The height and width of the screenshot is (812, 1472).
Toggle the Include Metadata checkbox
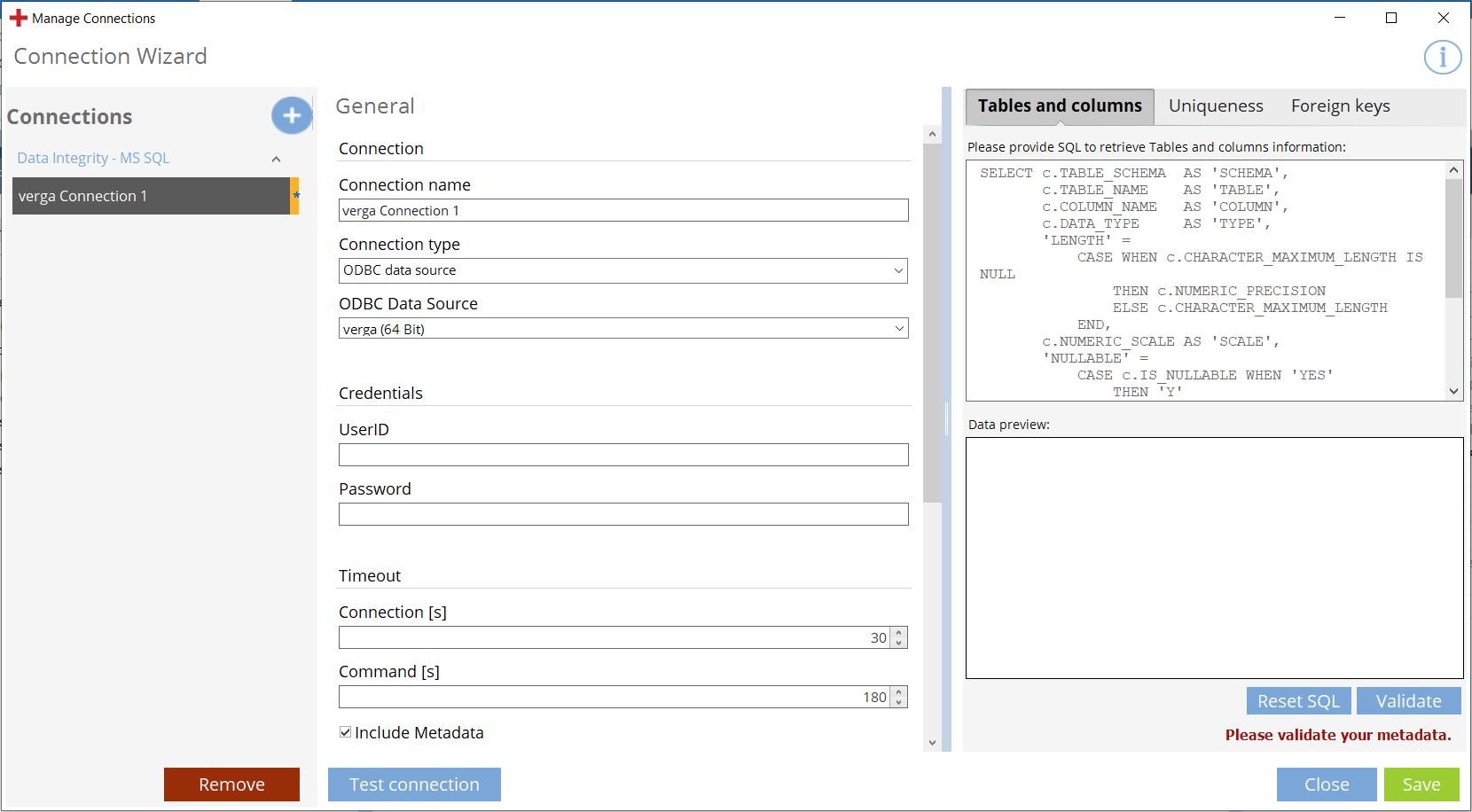click(346, 732)
